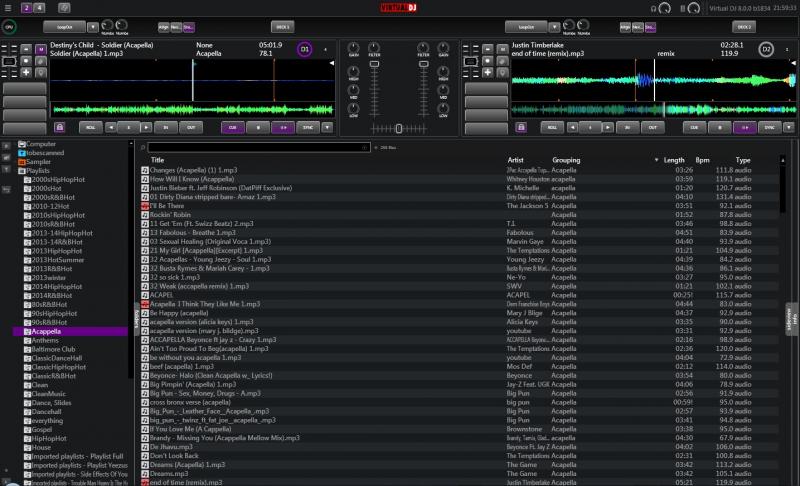Open deck 2 SYNC dropdown arrow
This screenshot has height=486, width=800.
point(789,127)
